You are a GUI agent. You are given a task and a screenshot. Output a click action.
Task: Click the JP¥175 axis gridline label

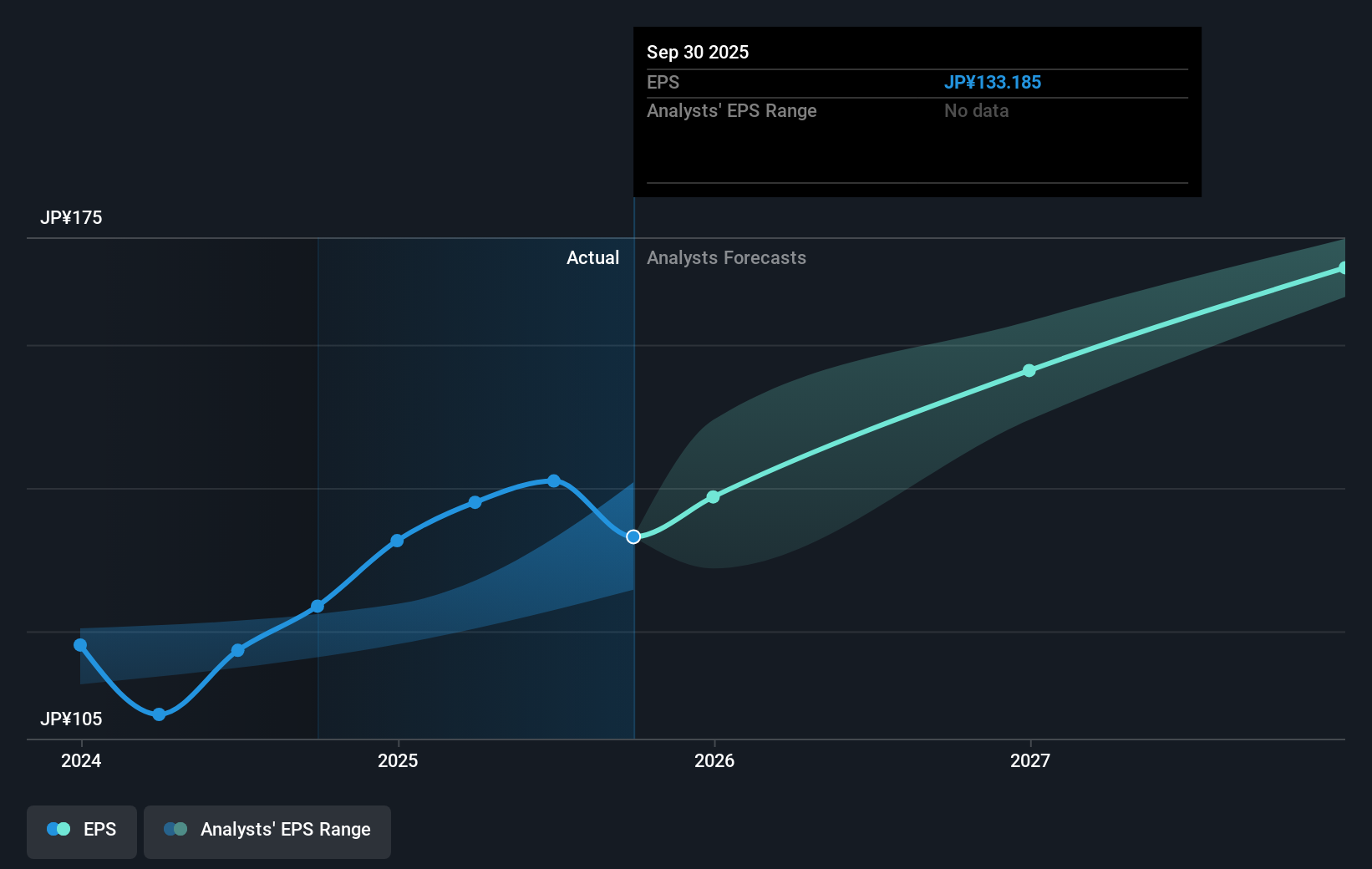72,217
